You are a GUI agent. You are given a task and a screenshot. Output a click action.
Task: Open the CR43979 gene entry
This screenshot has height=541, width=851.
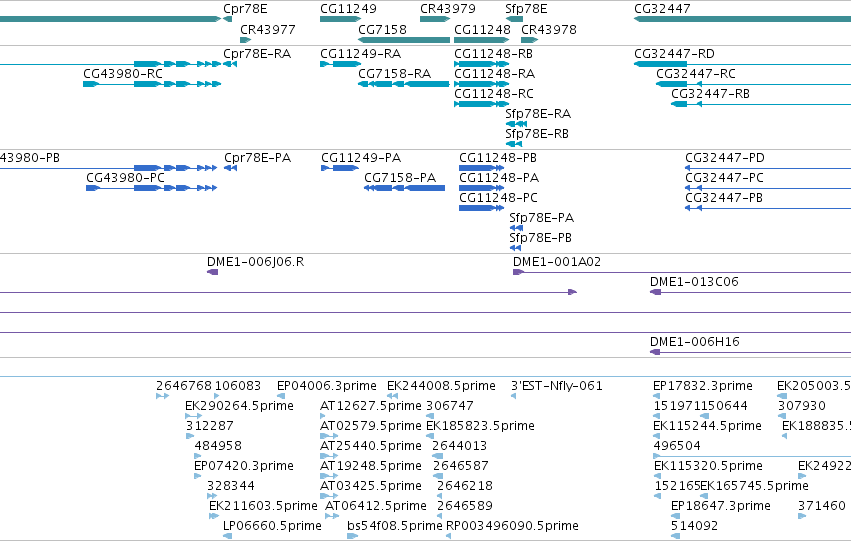(x=448, y=9)
